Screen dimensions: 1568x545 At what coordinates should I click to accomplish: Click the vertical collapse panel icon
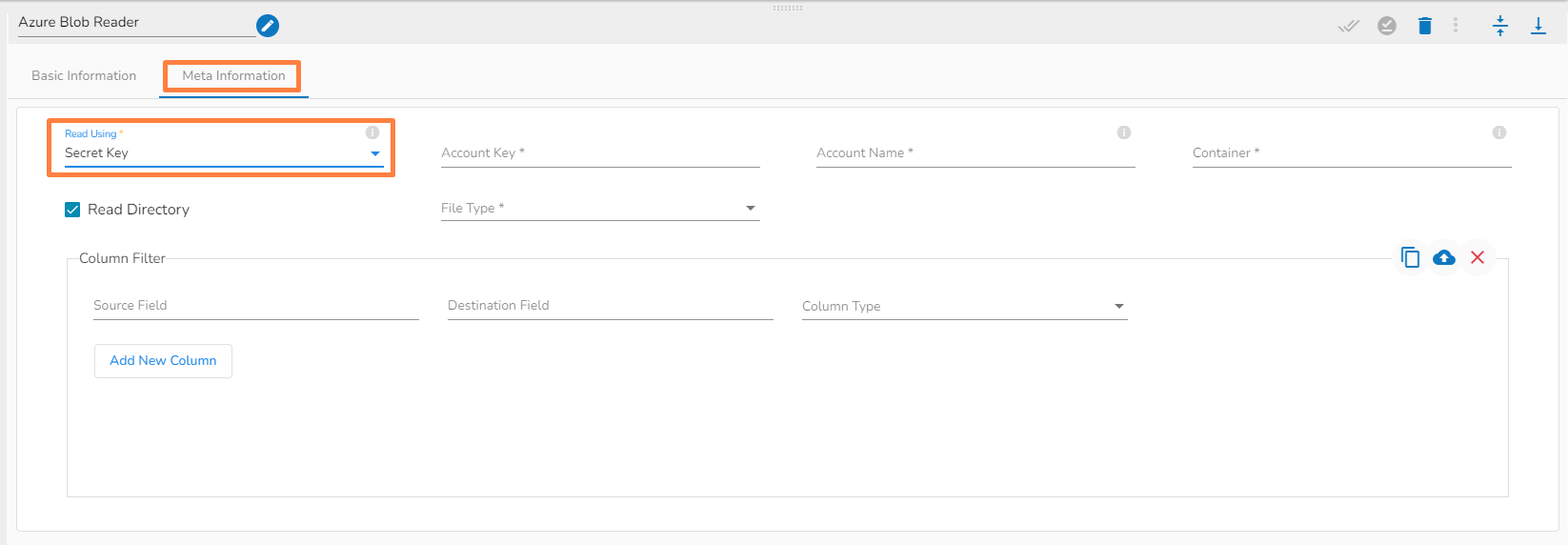1500,26
